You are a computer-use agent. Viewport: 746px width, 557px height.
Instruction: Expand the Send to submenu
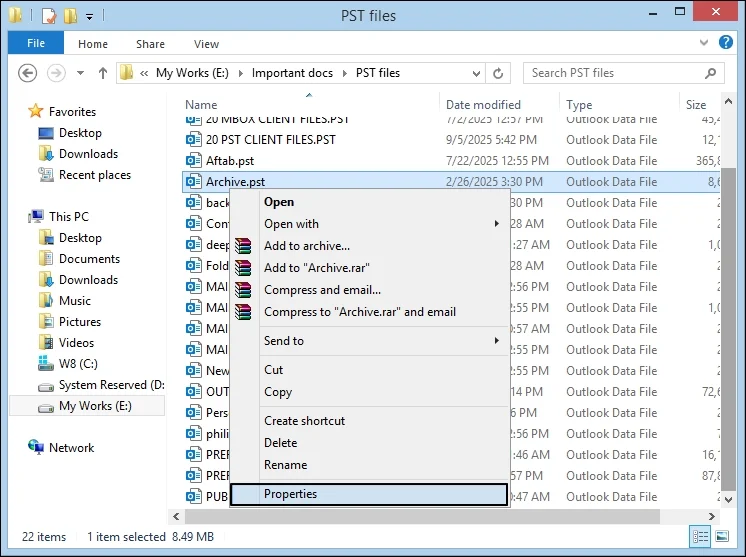(x=369, y=341)
